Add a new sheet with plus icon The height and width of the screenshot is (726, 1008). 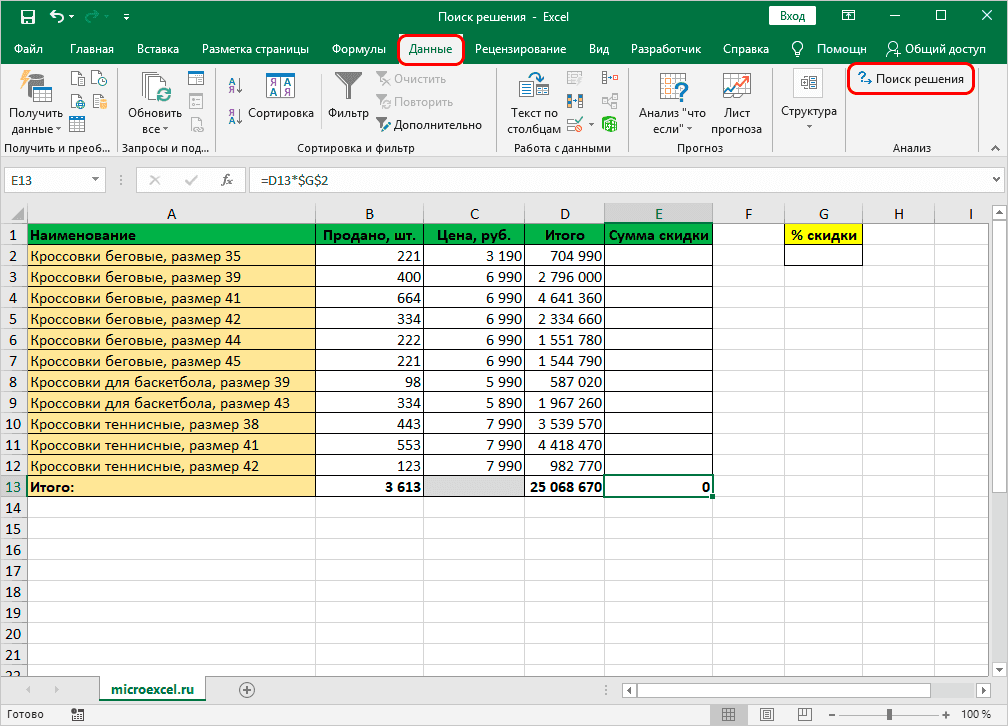point(247,690)
